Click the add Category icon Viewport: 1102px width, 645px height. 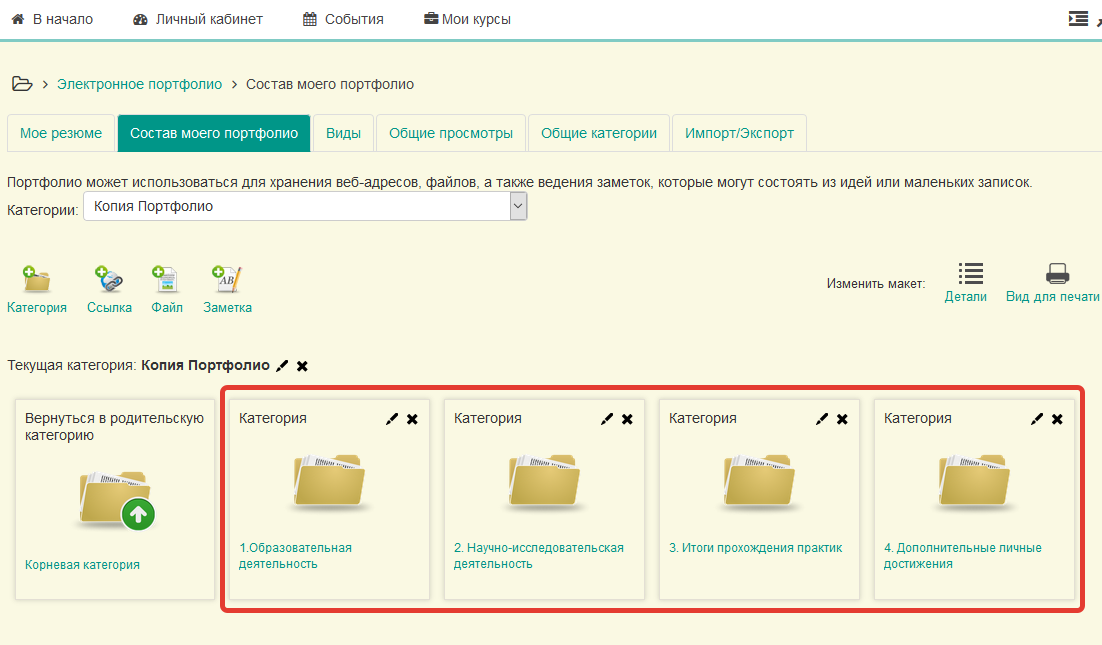tap(37, 280)
